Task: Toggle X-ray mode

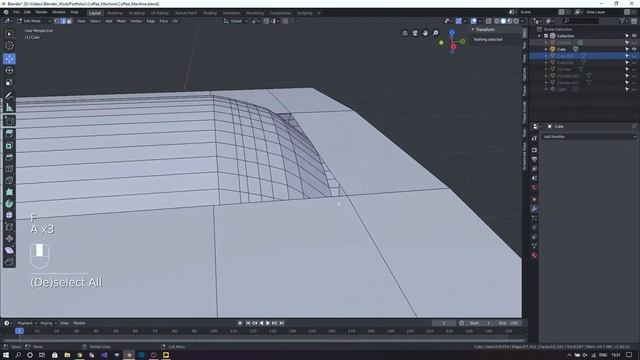Action: [x=489, y=21]
